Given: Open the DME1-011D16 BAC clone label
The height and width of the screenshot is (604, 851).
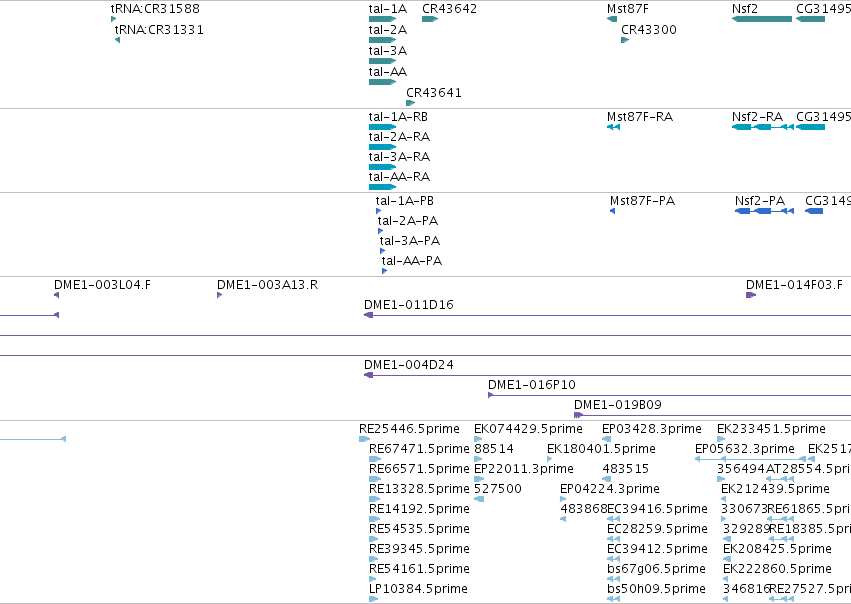Looking at the screenshot, I should 409,305.
